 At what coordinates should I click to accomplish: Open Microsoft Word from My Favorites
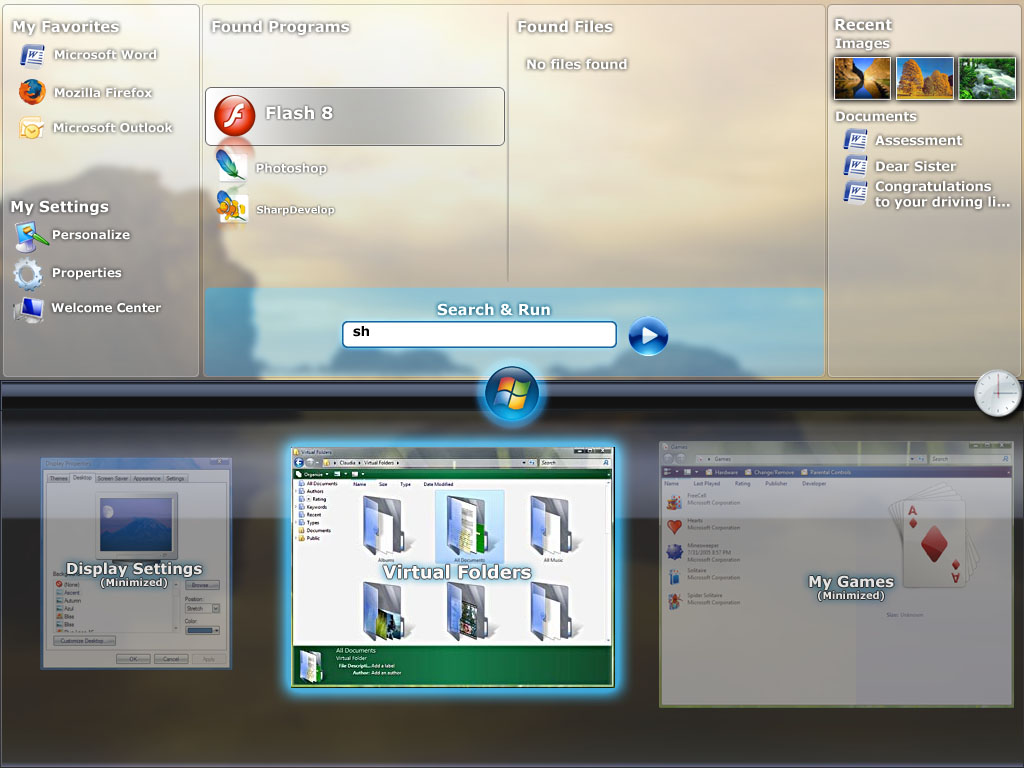(x=88, y=55)
